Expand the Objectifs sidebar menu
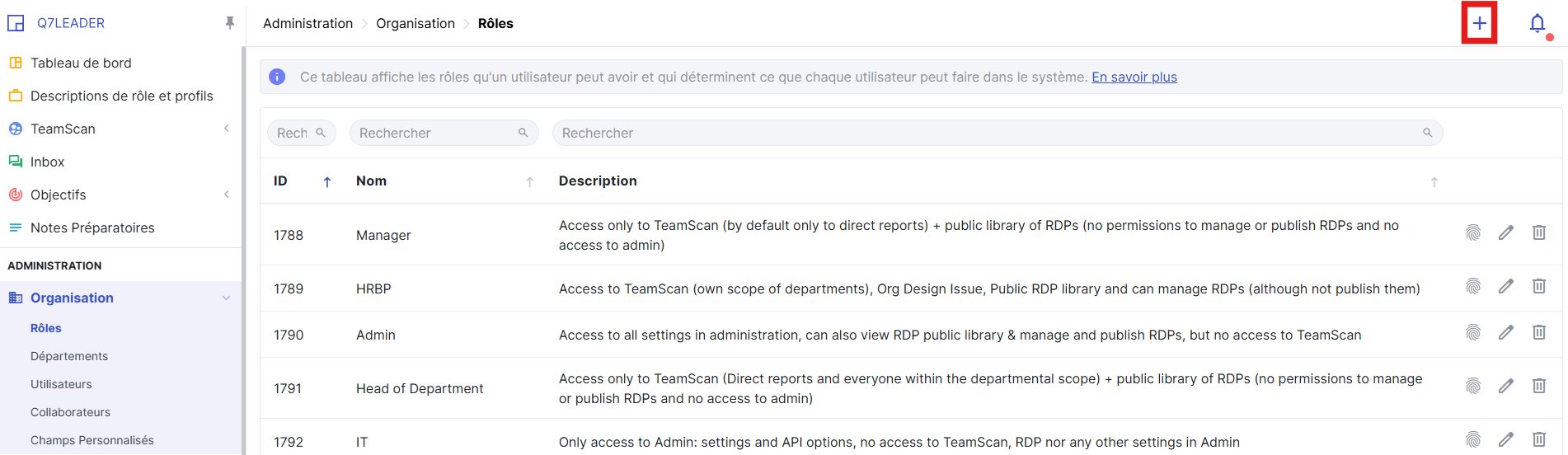Screen dimensions: 1568x455 pos(227,195)
